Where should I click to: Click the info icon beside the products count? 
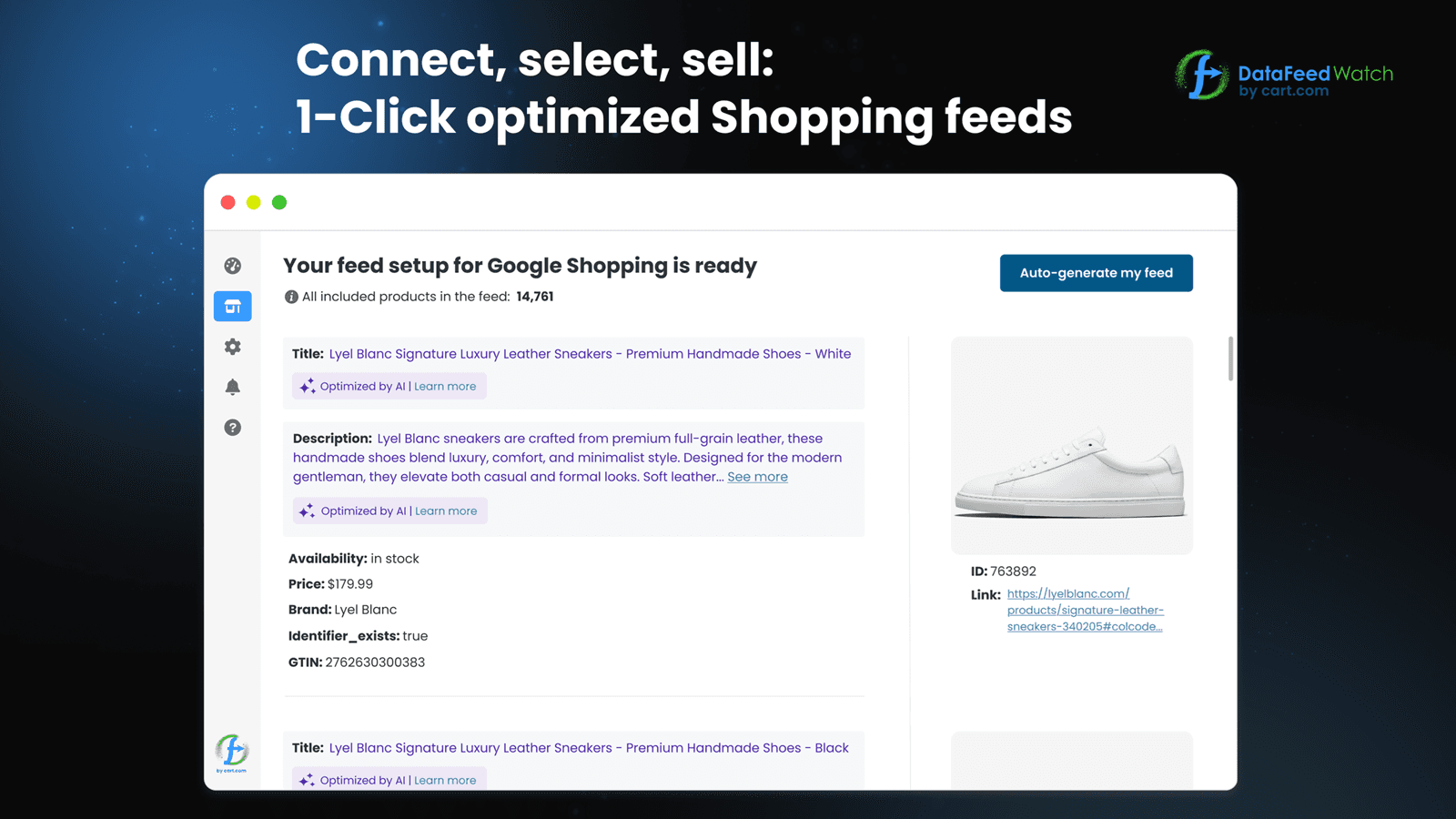pos(291,296)
